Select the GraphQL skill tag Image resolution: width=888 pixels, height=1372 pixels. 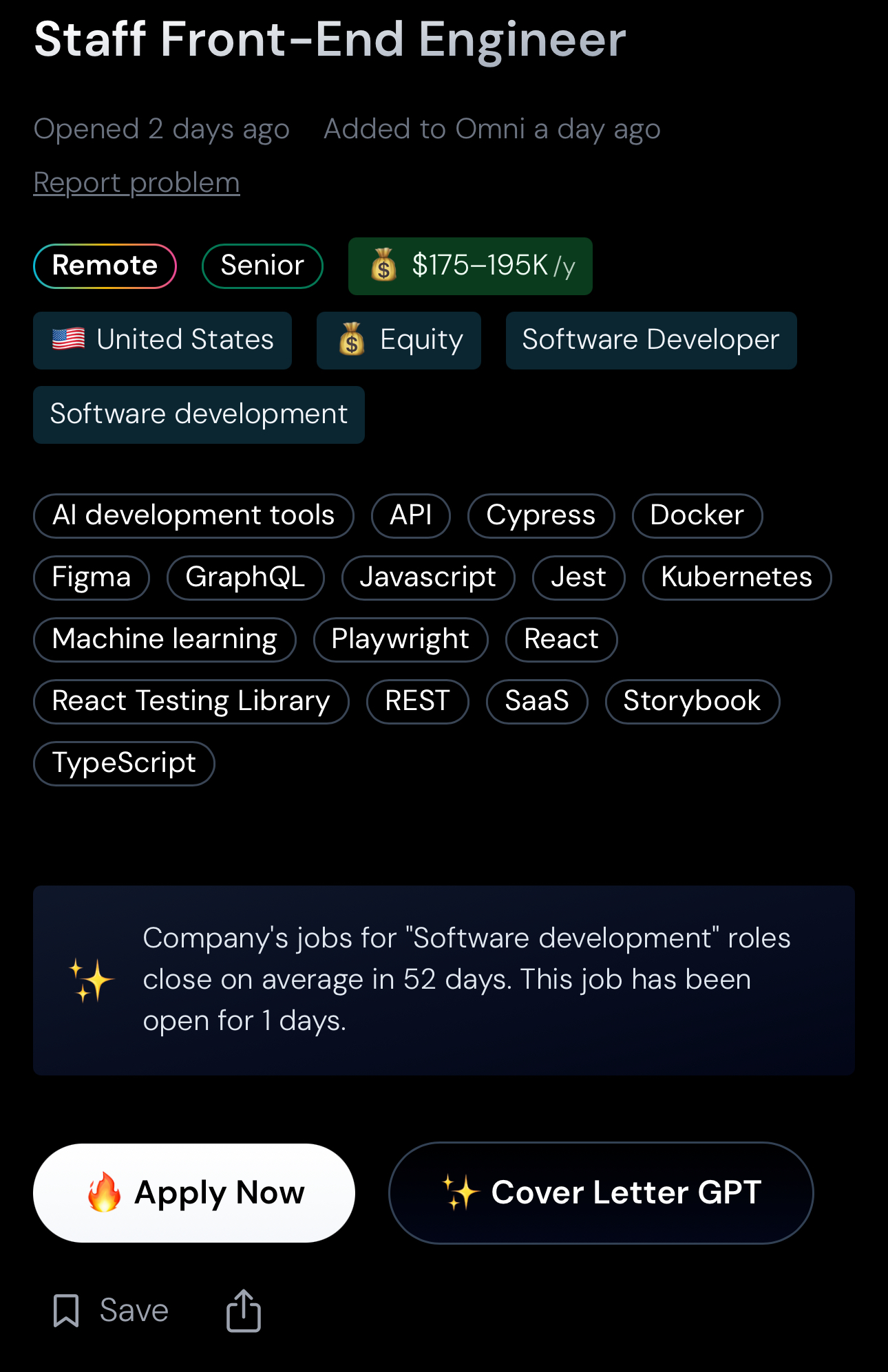245,577
